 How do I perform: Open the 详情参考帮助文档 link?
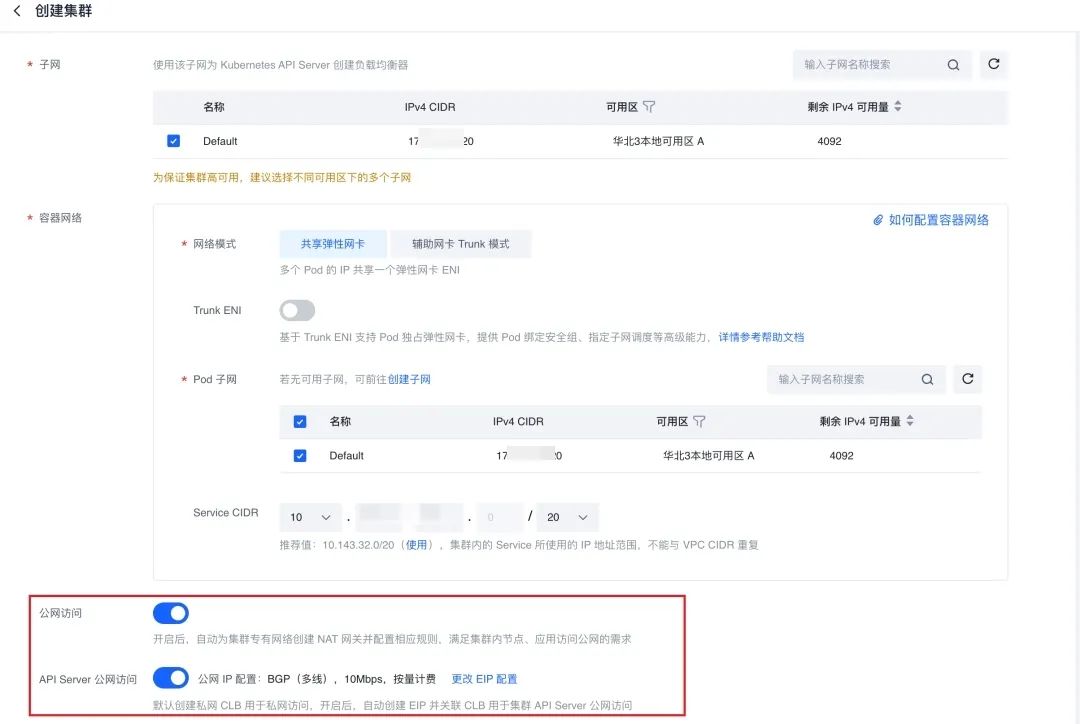tap(761, 338)
